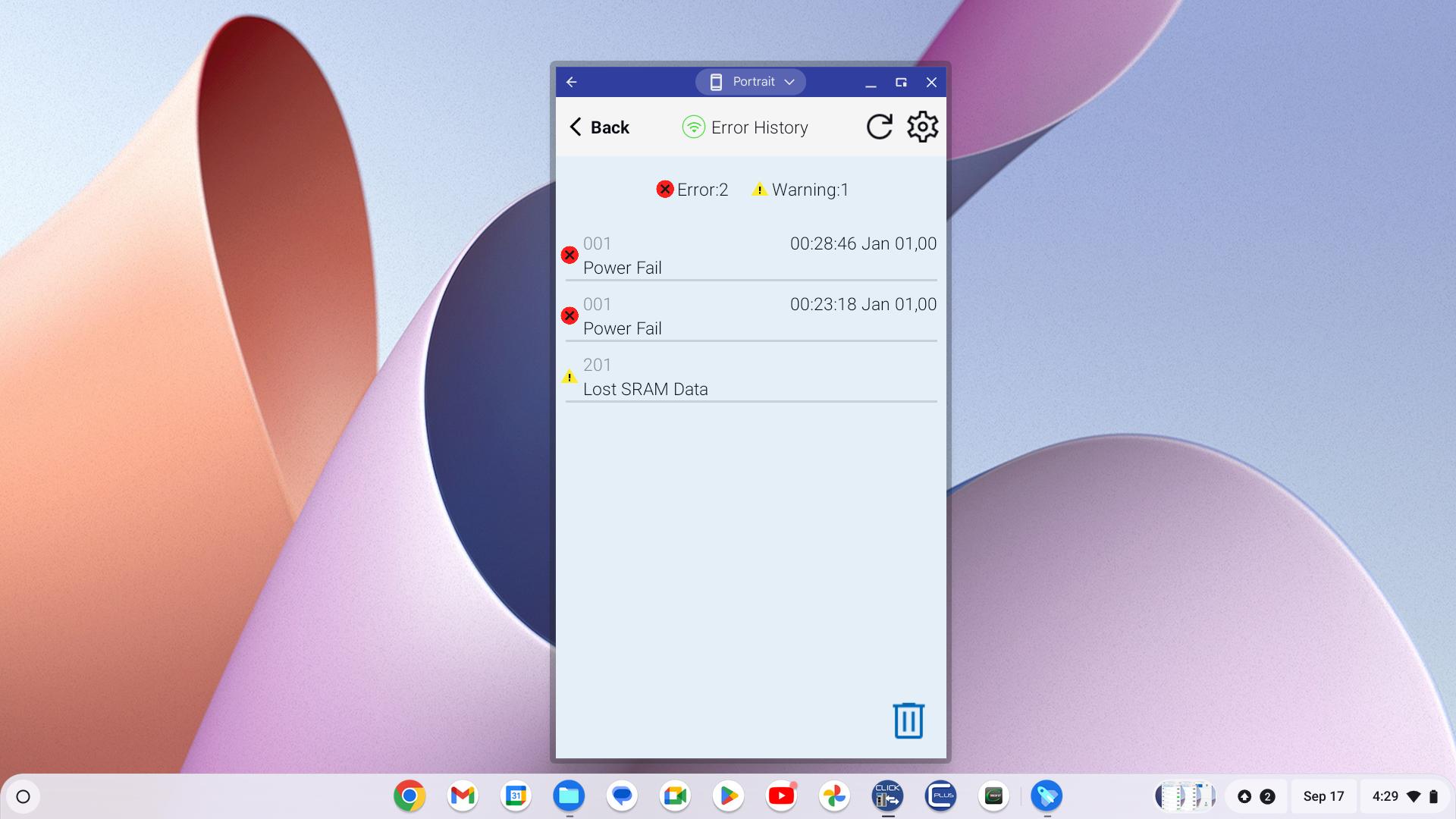The height and width of the screenshot is (819, 1456).
Task: Click the red error icon beside 00:23:18 entry
Action: click(x=570, y=315)
